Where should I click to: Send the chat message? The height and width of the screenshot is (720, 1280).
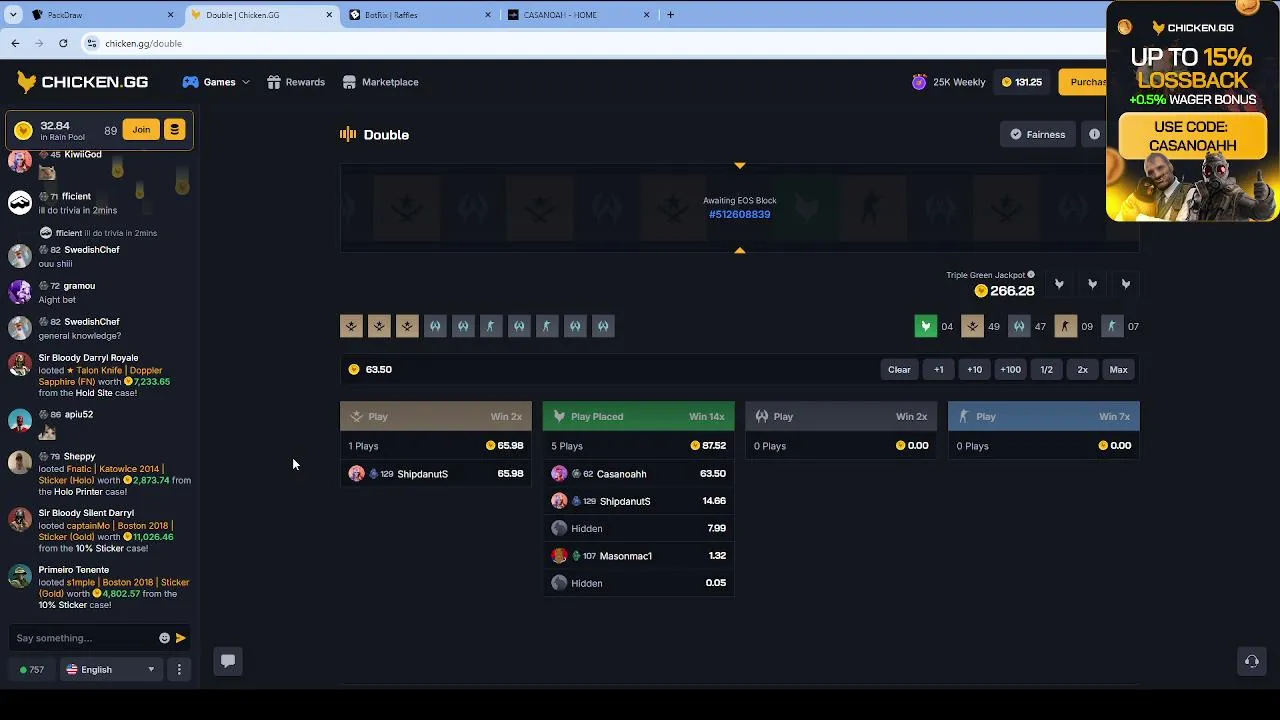coord(181,638)
